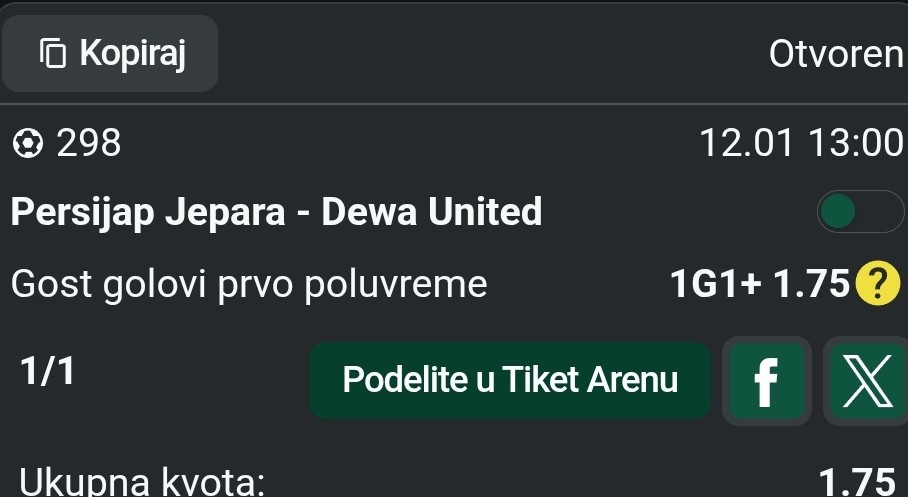Click the total odds value 1.75

(856, 484)
